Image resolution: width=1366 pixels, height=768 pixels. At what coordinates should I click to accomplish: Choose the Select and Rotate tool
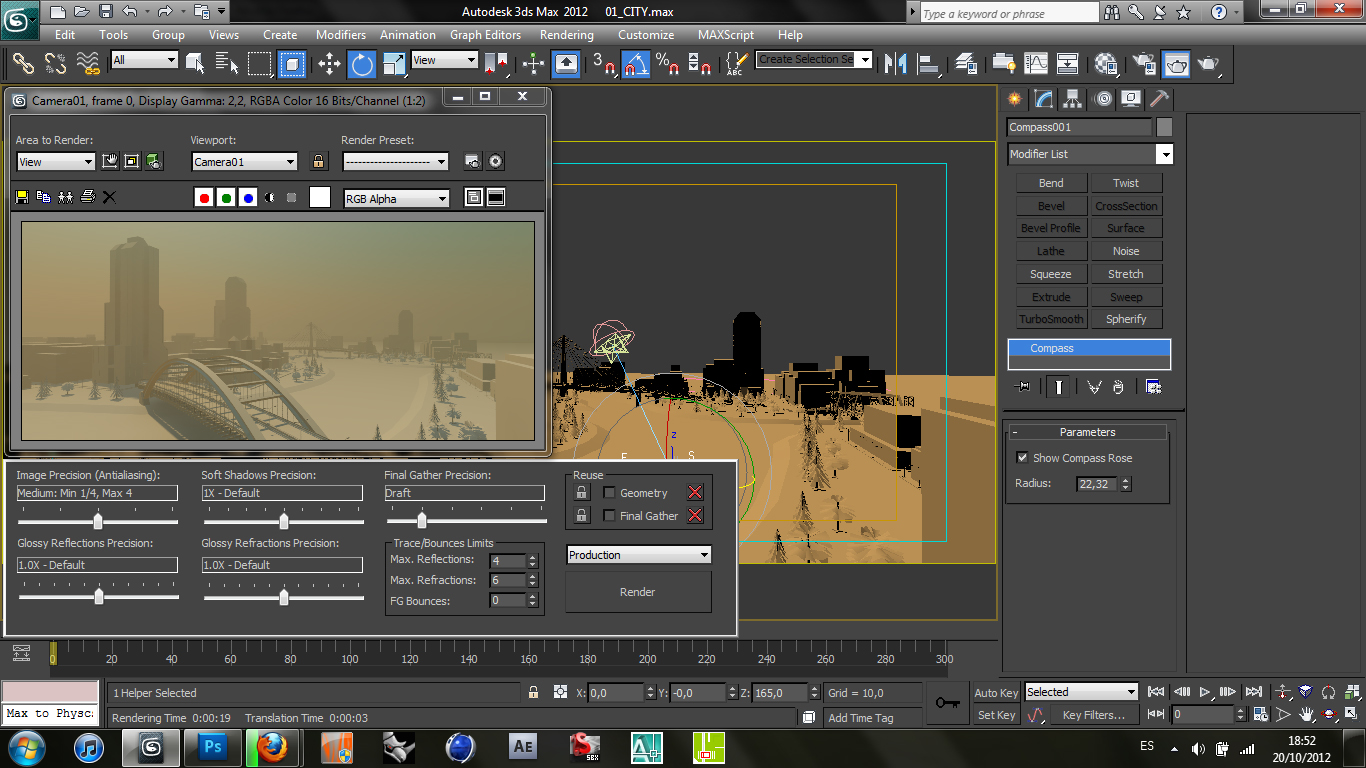[362, 64]
